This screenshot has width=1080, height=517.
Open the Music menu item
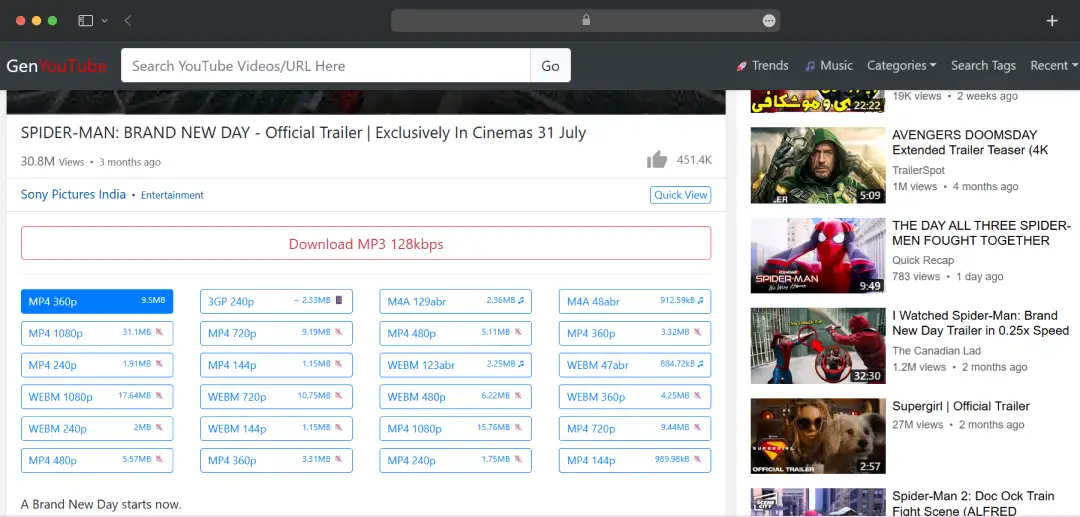coord(829,65)
